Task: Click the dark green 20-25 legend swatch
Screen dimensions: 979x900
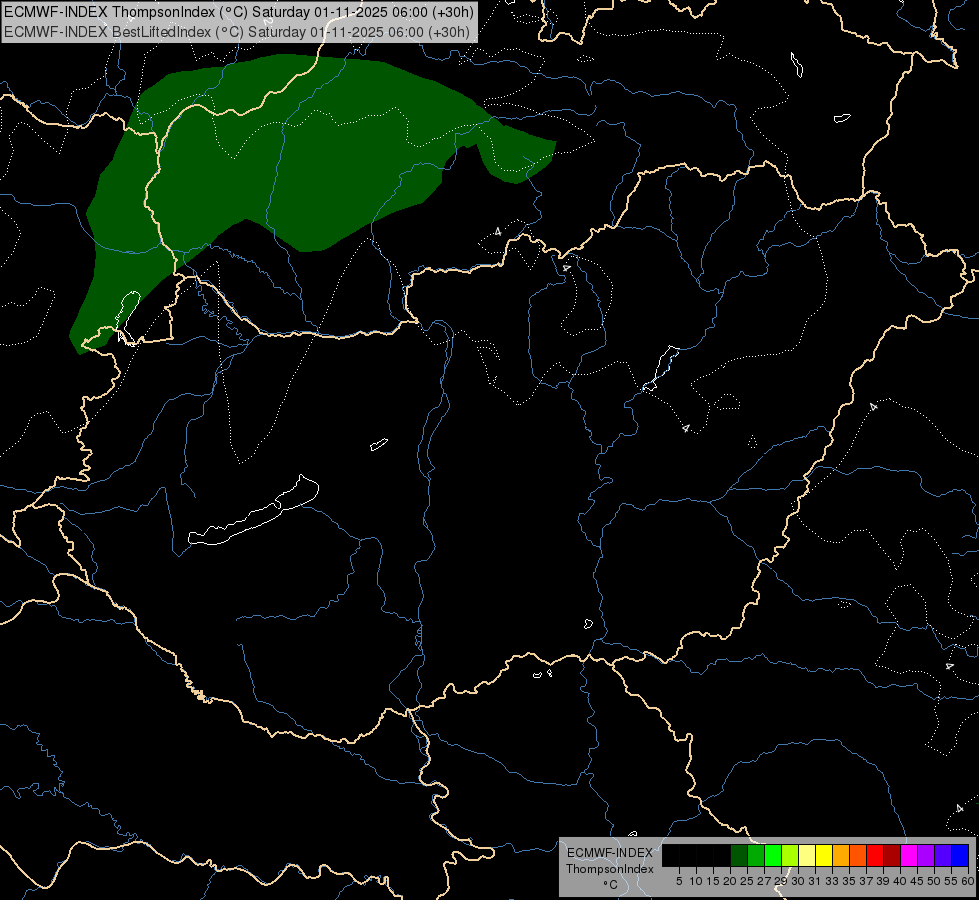Action: (739, 855)
